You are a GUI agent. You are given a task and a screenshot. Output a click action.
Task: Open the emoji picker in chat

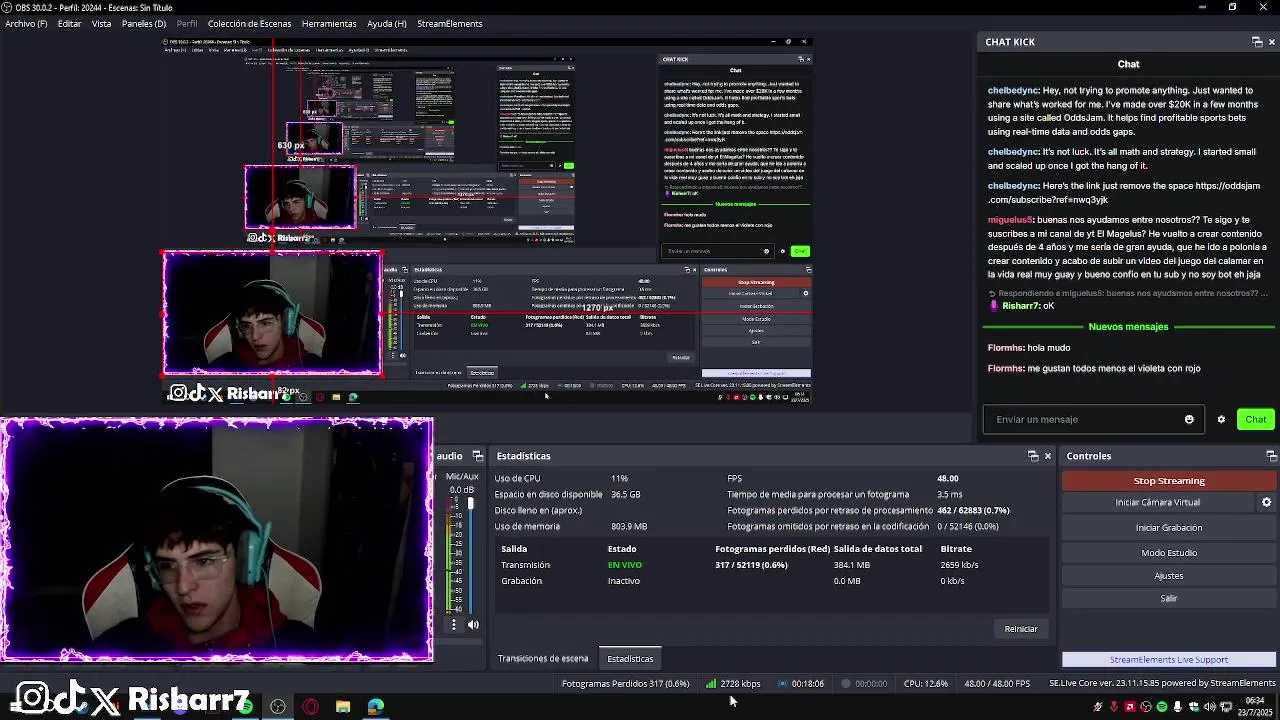[1189, 419]
